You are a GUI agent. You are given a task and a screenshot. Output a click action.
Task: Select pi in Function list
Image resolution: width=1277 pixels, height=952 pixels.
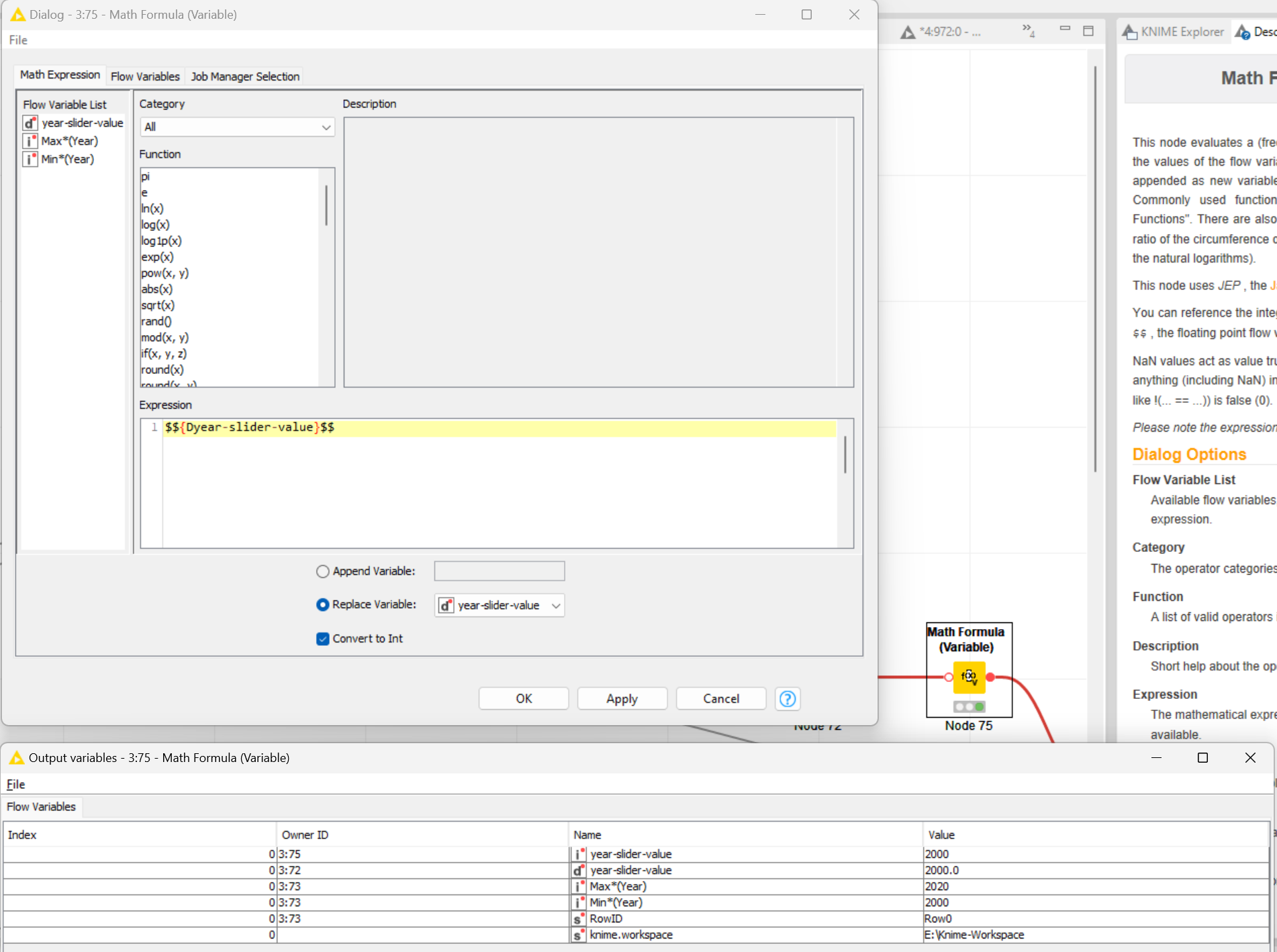pos(146,177)
